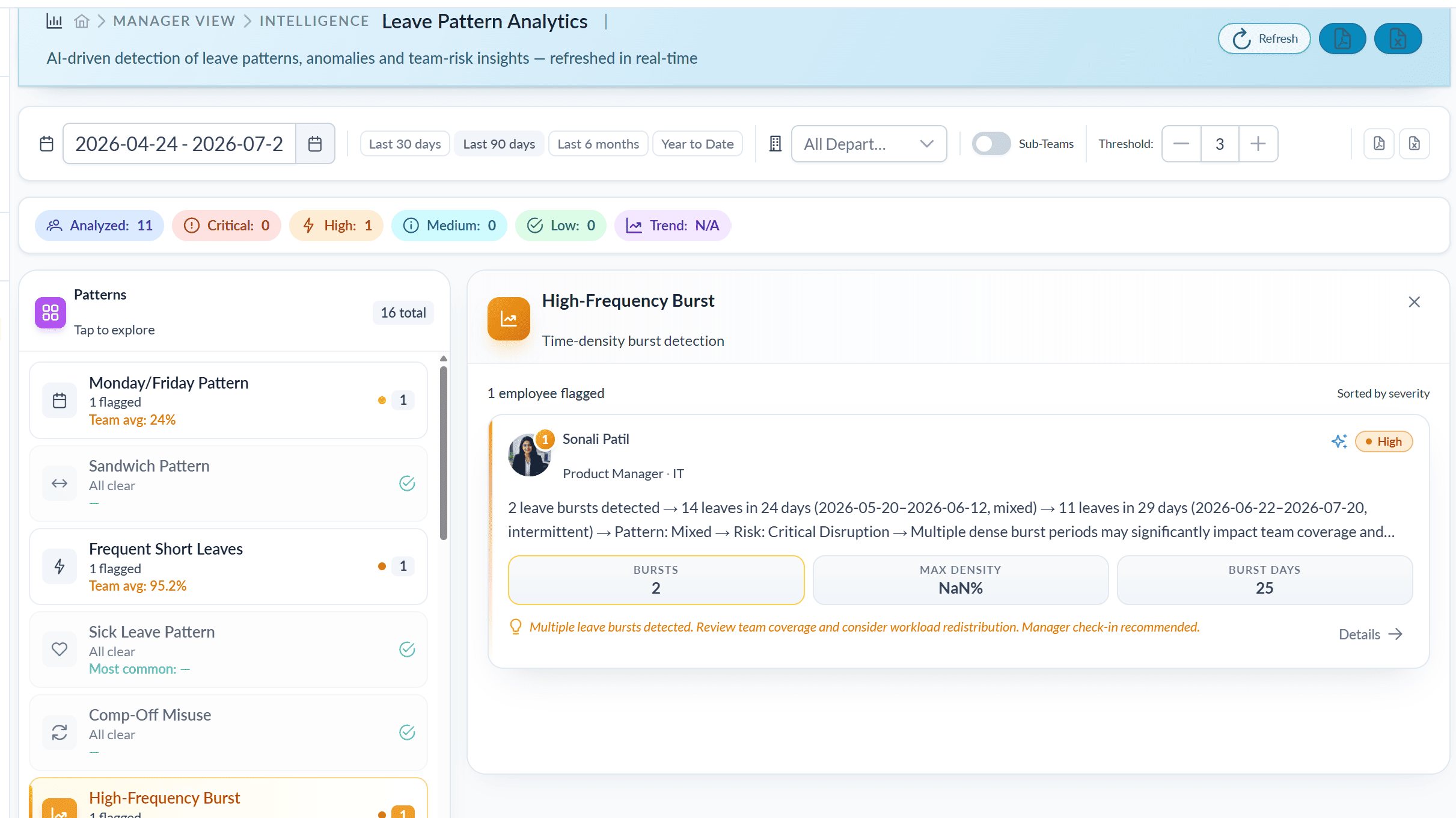Click the Refresh button

click(1264, 38)
